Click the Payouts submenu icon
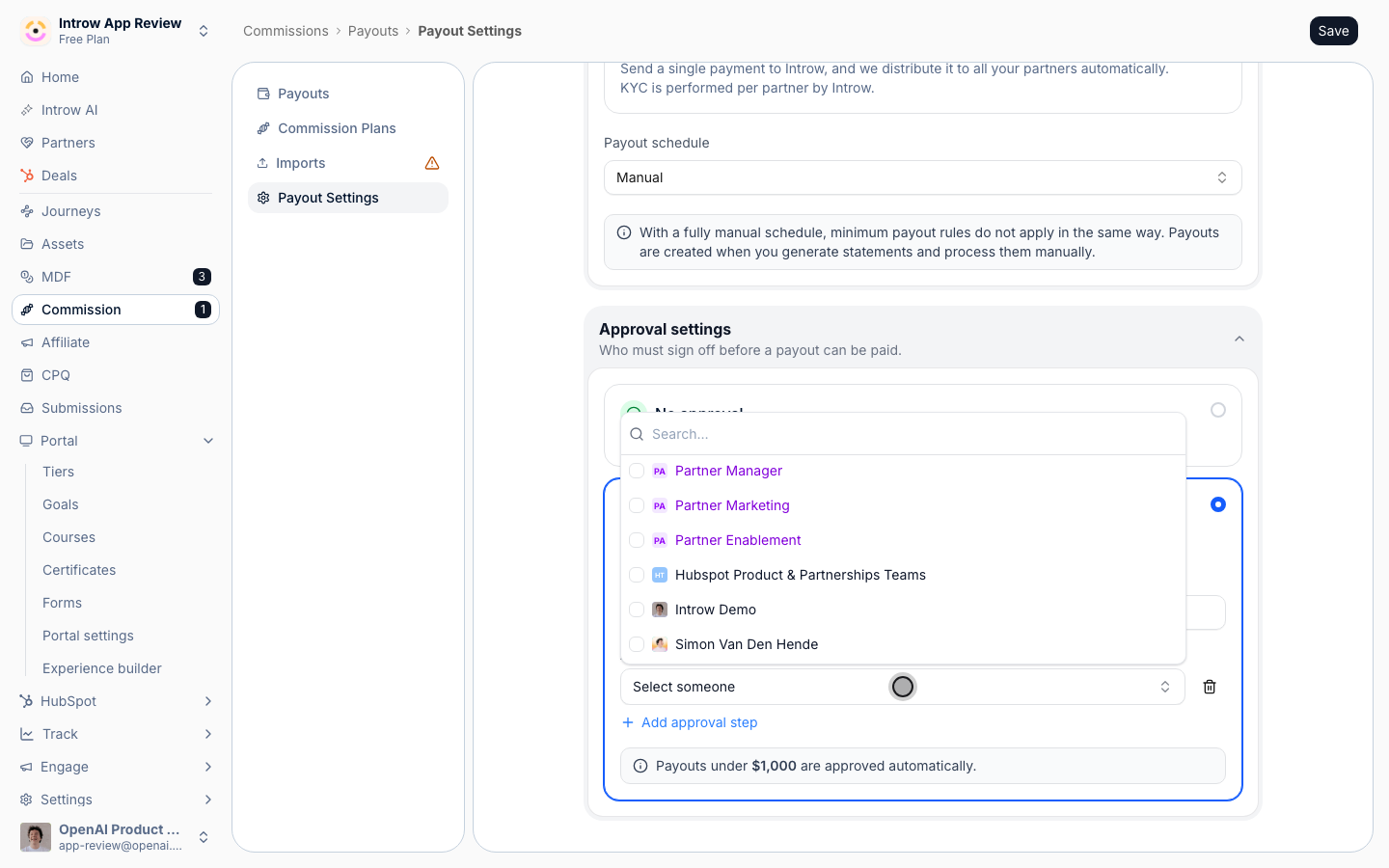 point(263,94)
